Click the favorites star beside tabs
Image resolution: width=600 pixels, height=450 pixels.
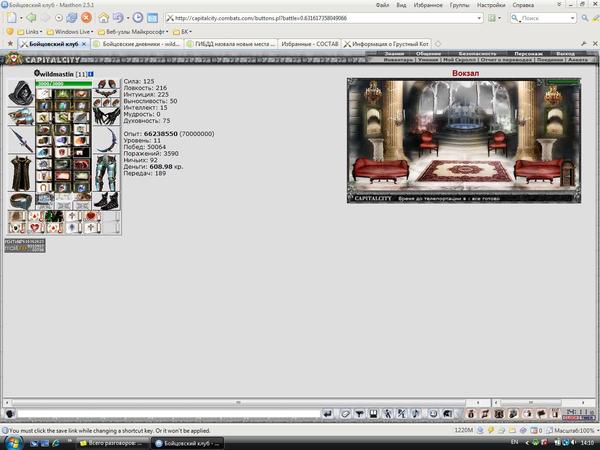pos(10,44)
